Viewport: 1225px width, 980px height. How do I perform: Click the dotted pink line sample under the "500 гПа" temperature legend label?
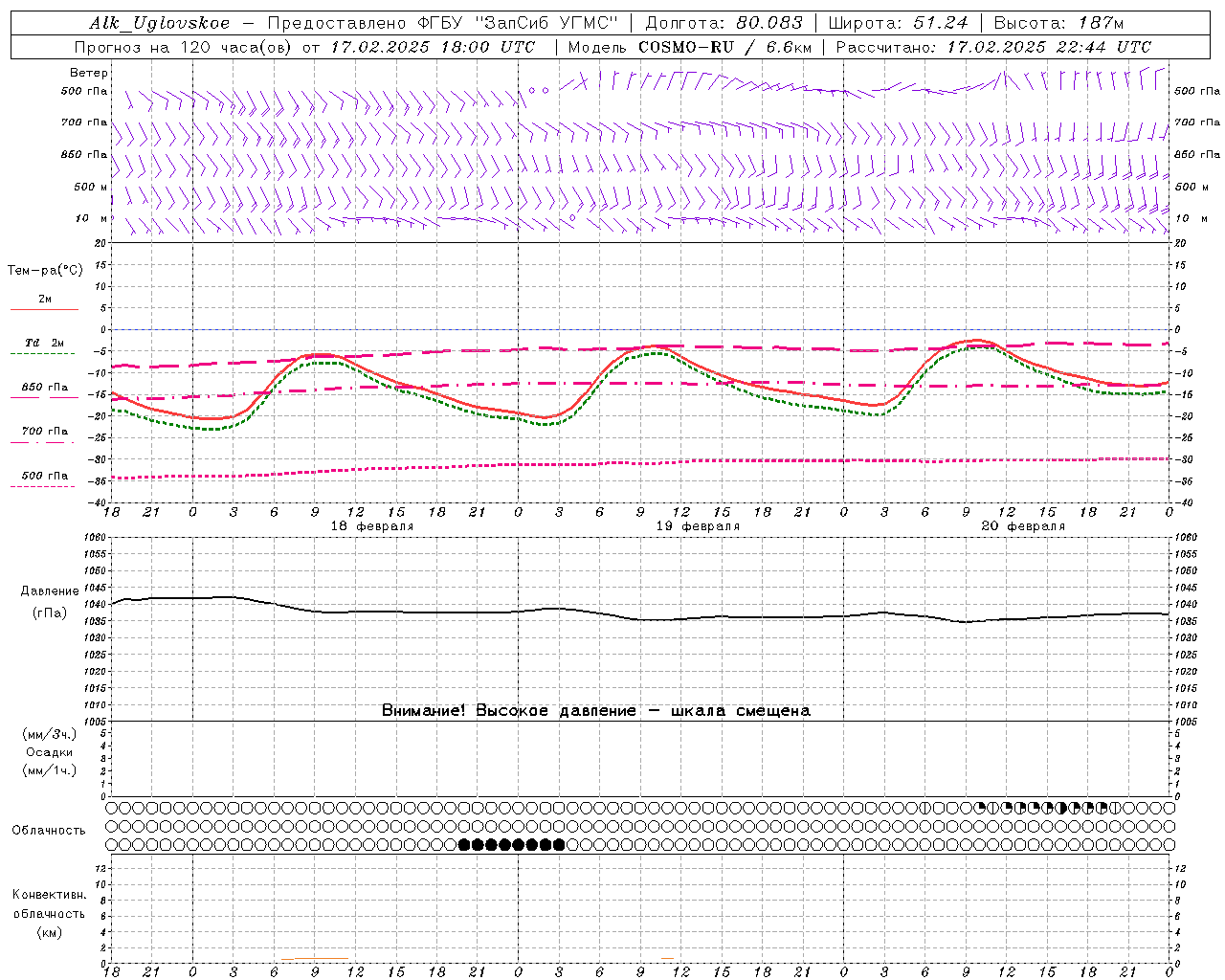coord(42,486)
